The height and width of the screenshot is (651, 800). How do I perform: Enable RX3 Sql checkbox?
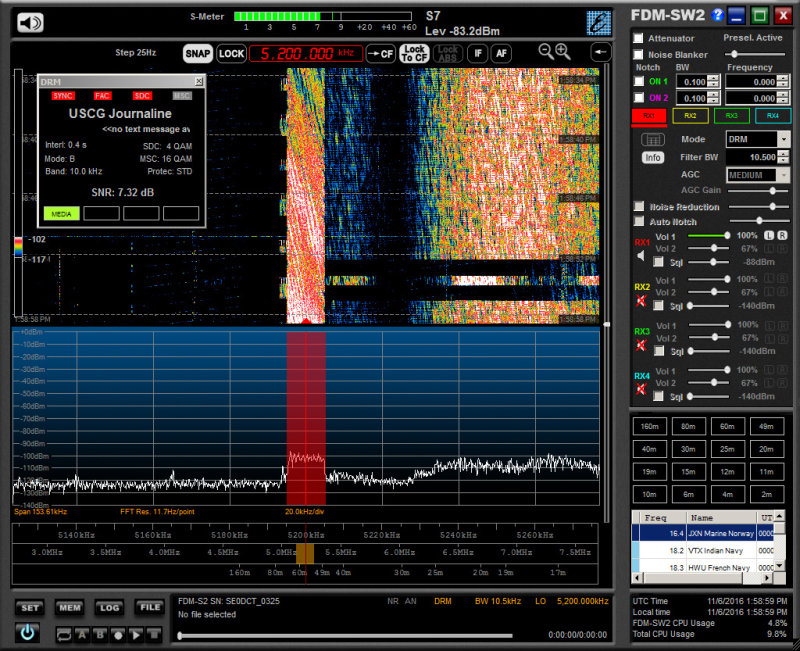tap(659, 351)
